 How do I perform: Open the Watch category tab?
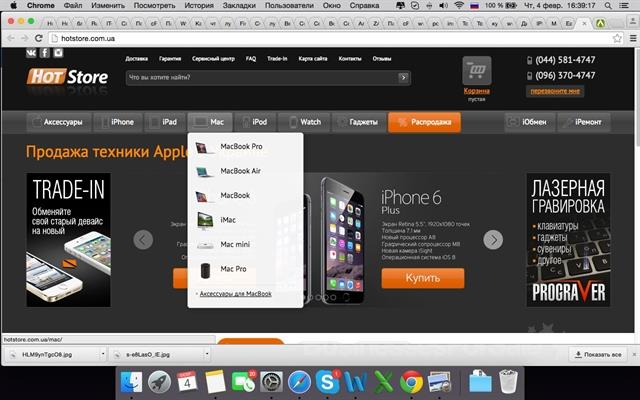304,122
